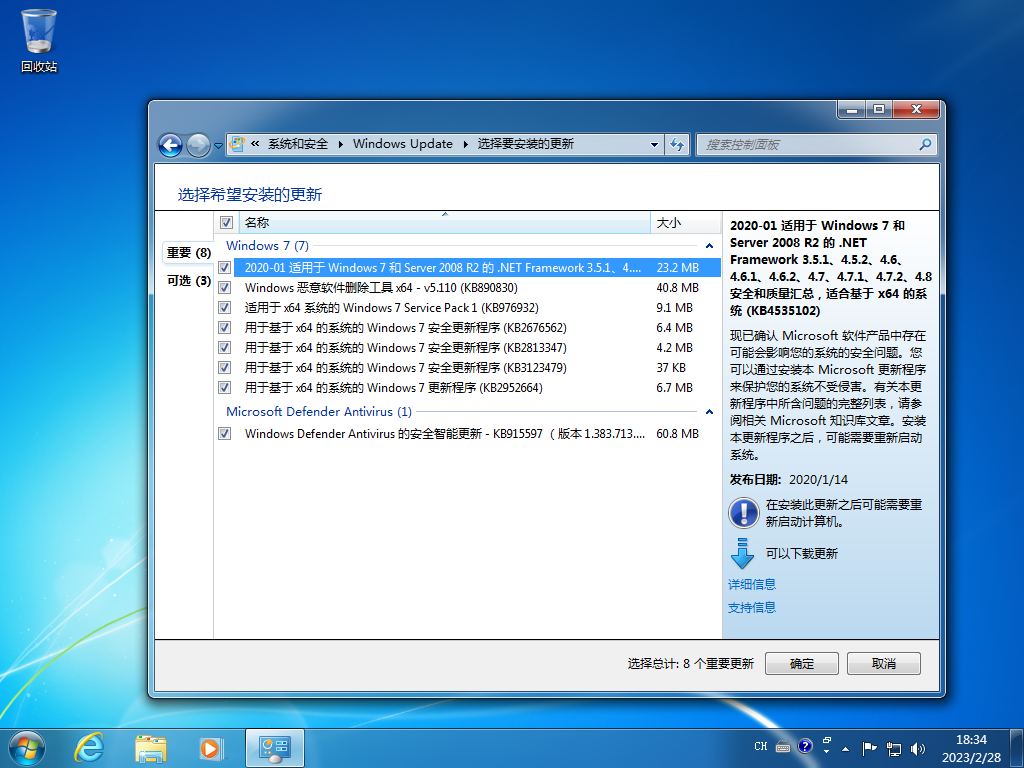Switch to the 可选 (3) tab
This screenshot has width=1024, height=768.
pos(188,281)
